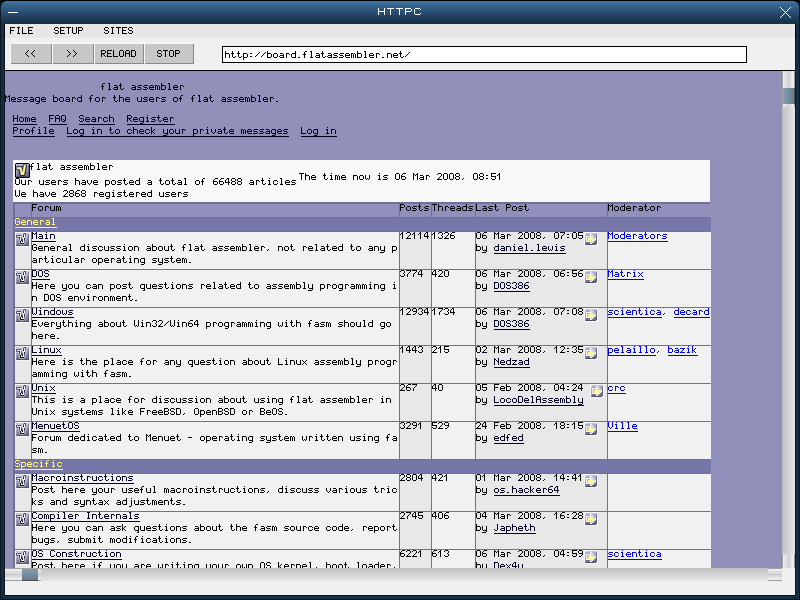This screenshot has height=600, width=800.
Task: View edfed user profile link
Action: coord(509,438)
